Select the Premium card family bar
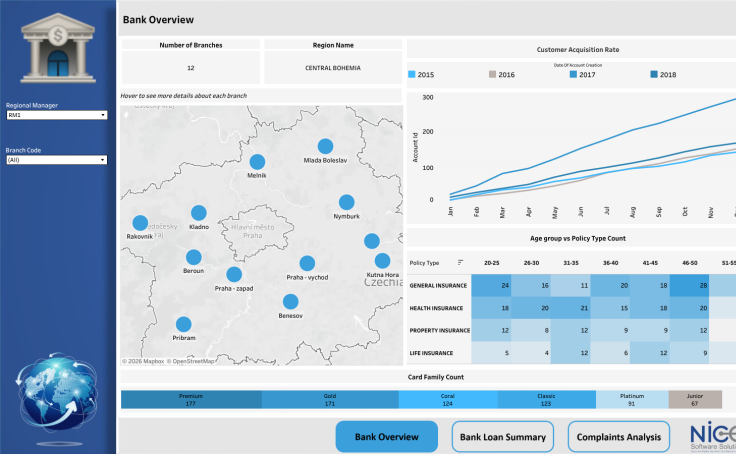Screen dimensions: 736x454 pos(191,400)
